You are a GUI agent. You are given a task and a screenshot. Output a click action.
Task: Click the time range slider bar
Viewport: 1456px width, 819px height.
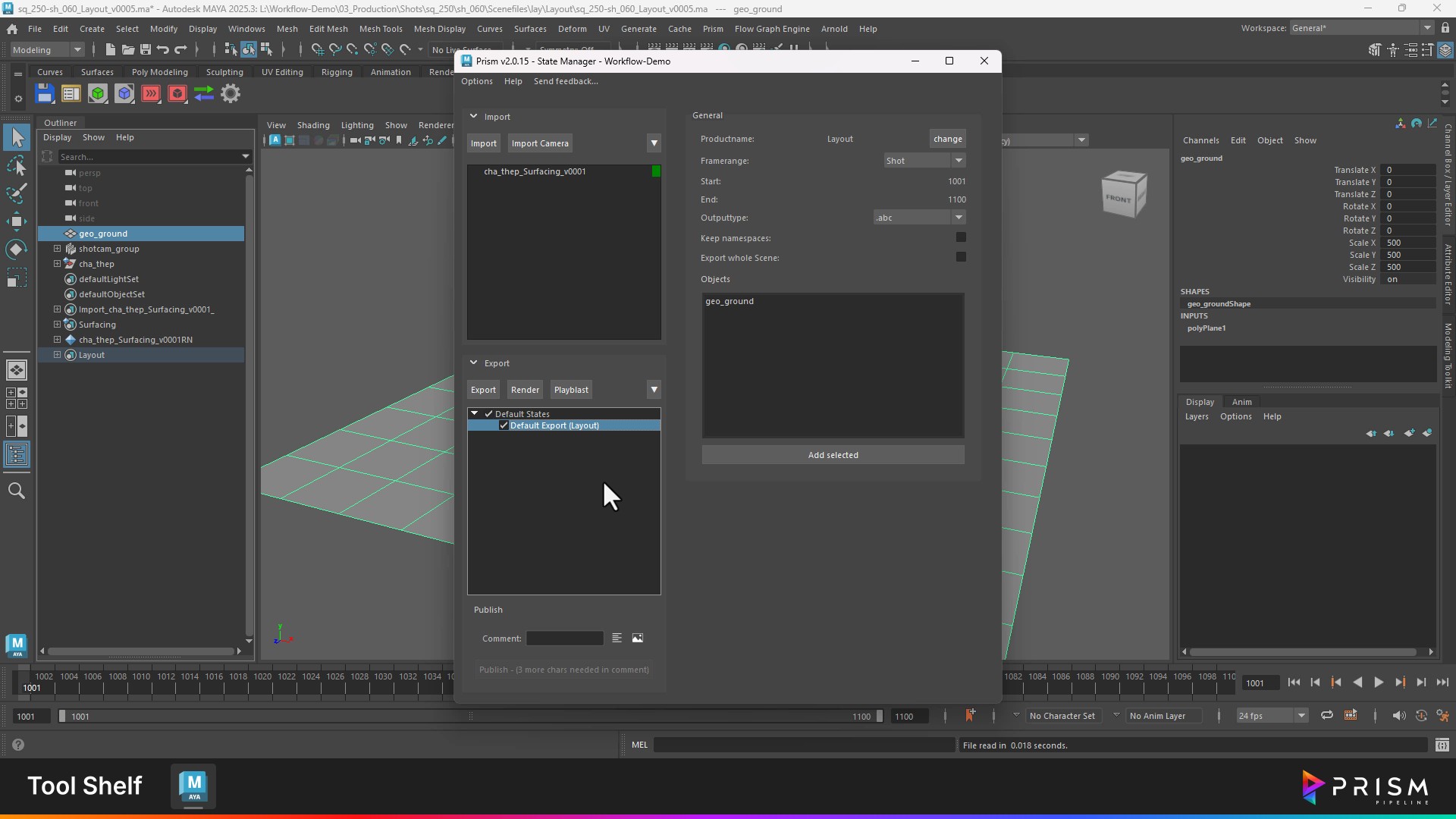coord(470,717)
